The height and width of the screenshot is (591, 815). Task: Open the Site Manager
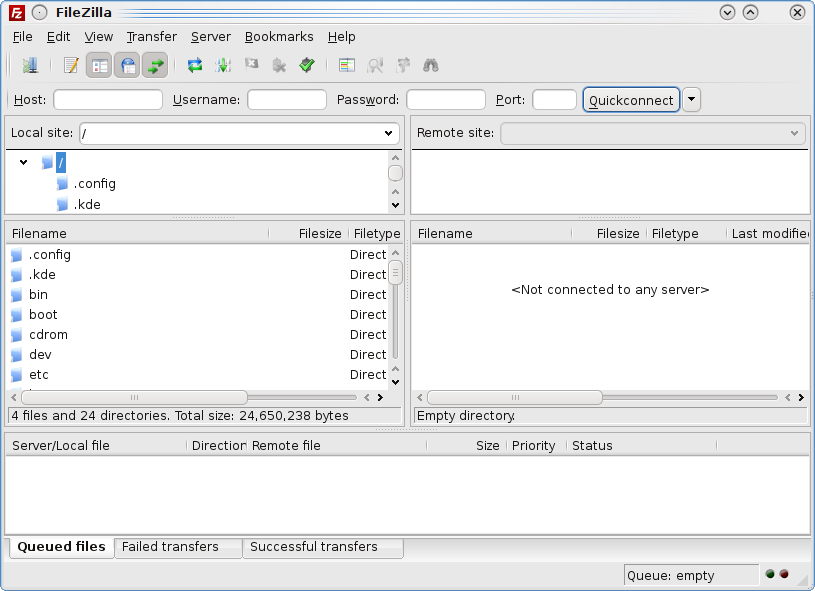click(30, 66)
